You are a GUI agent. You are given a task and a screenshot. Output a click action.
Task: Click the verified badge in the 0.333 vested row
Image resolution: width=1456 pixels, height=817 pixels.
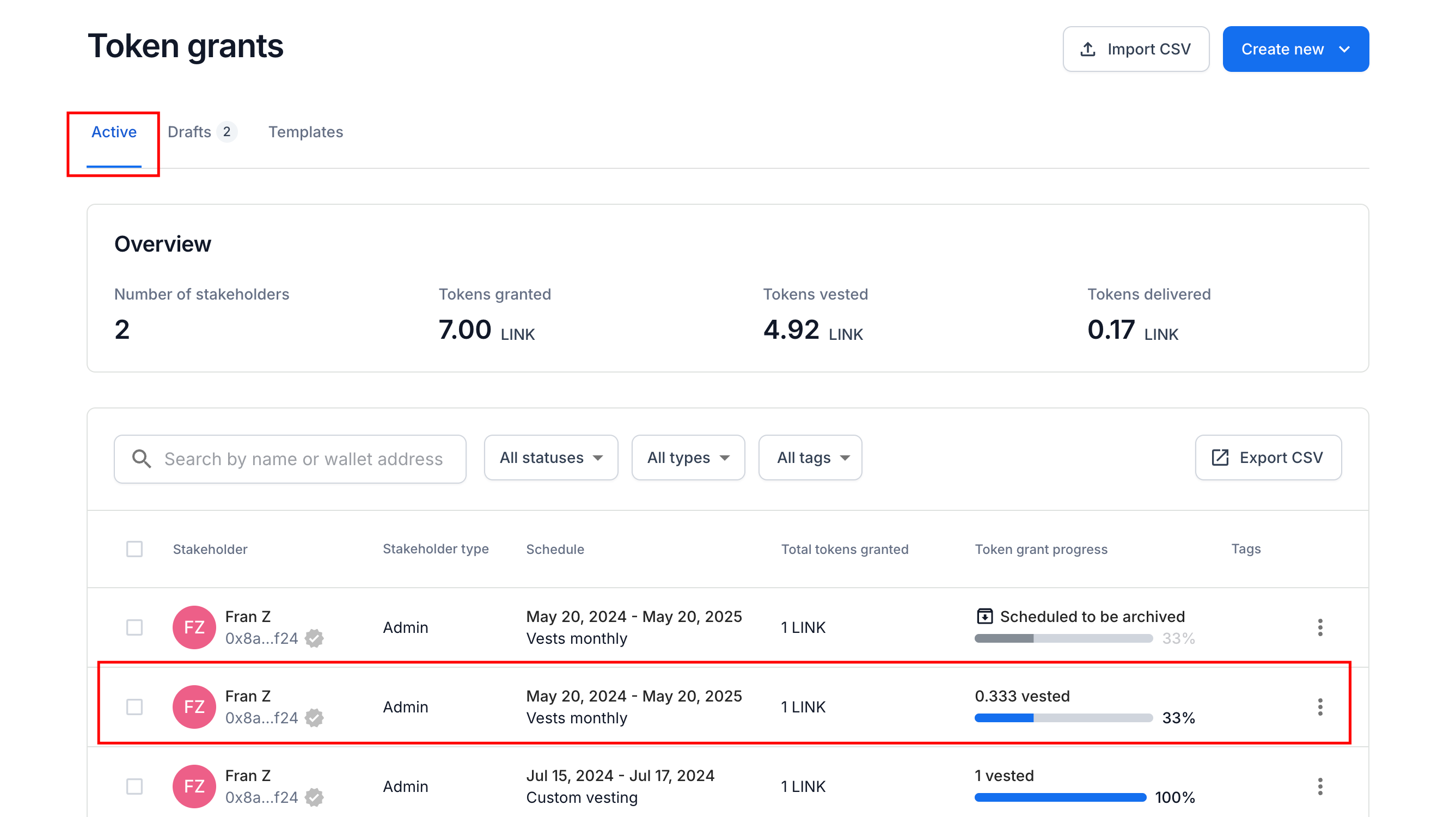click(314, 718)
